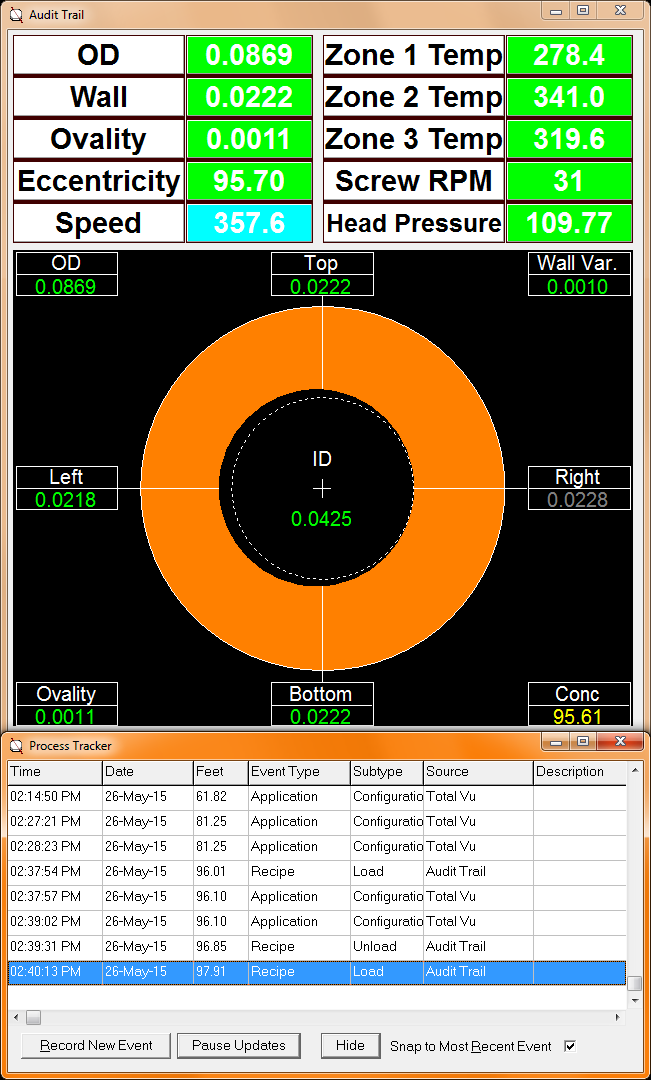
Task: Hide the Process Tracker panel
Action: click(x=350, y=1046)
